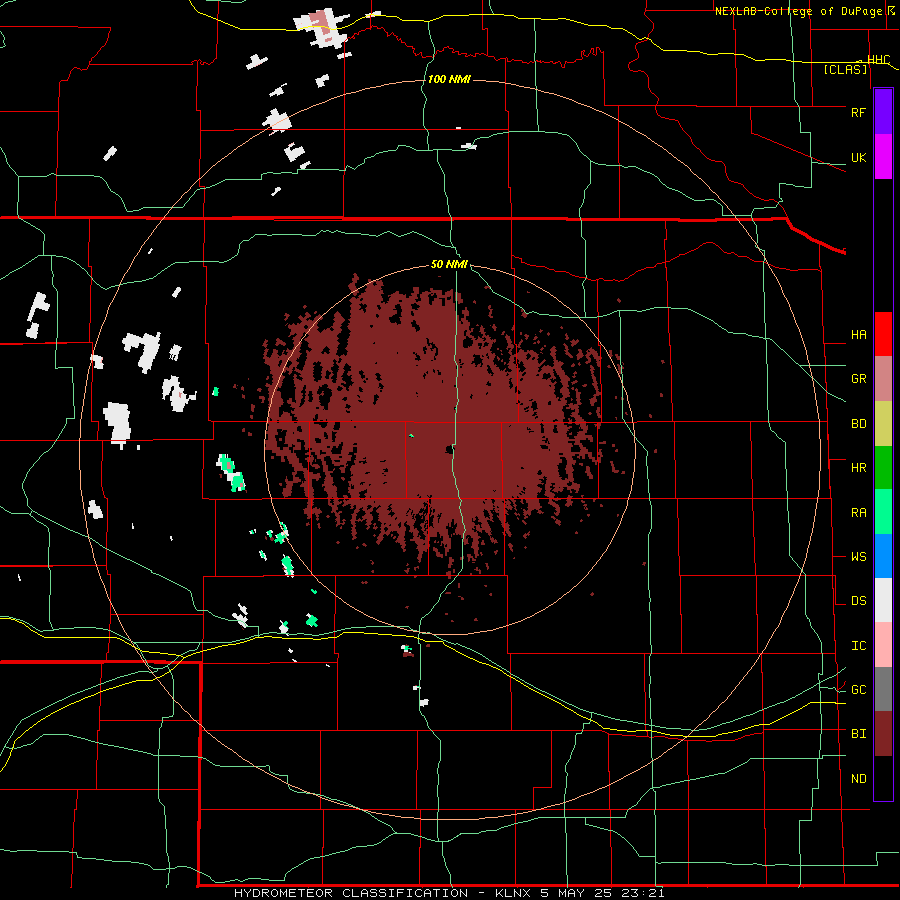
Task: Click the HA legend label
Action: [x=859, y=335]
